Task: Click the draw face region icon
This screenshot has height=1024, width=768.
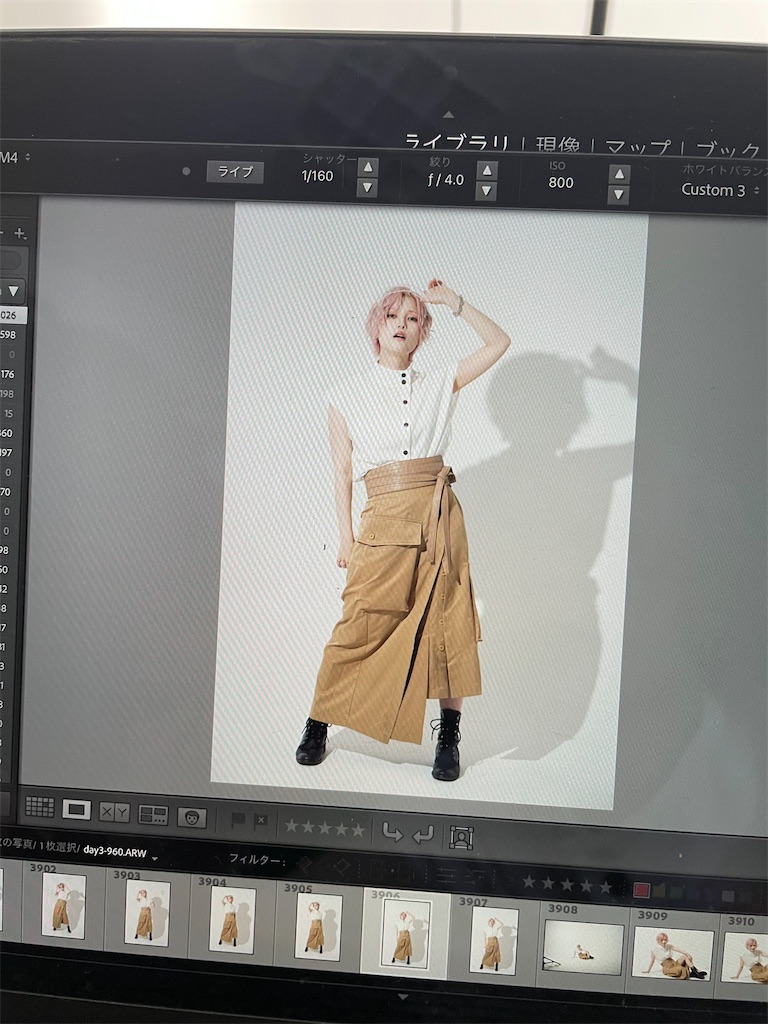Action: pos(461,837)
